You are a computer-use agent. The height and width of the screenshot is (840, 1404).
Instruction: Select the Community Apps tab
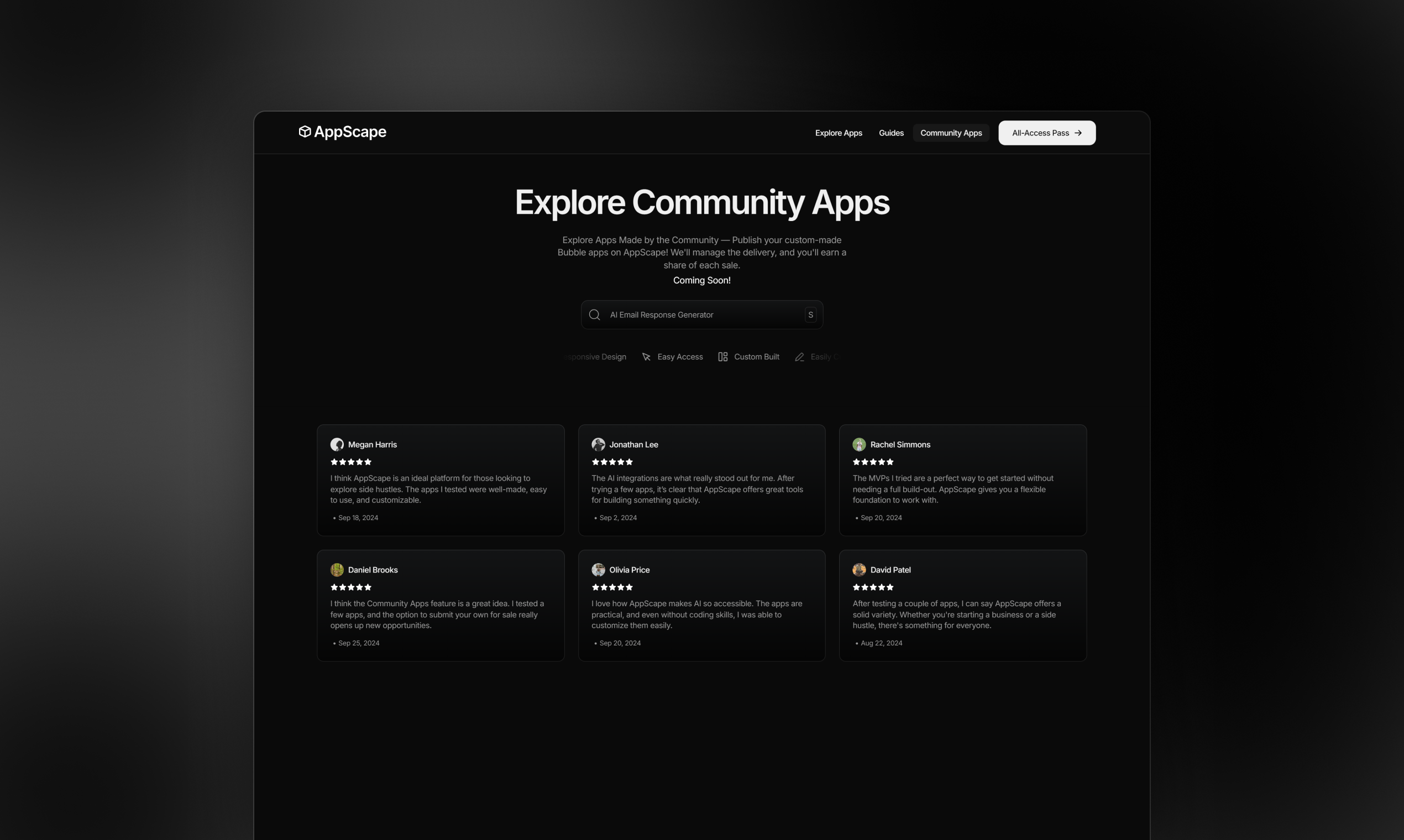(x=951, y=133)
